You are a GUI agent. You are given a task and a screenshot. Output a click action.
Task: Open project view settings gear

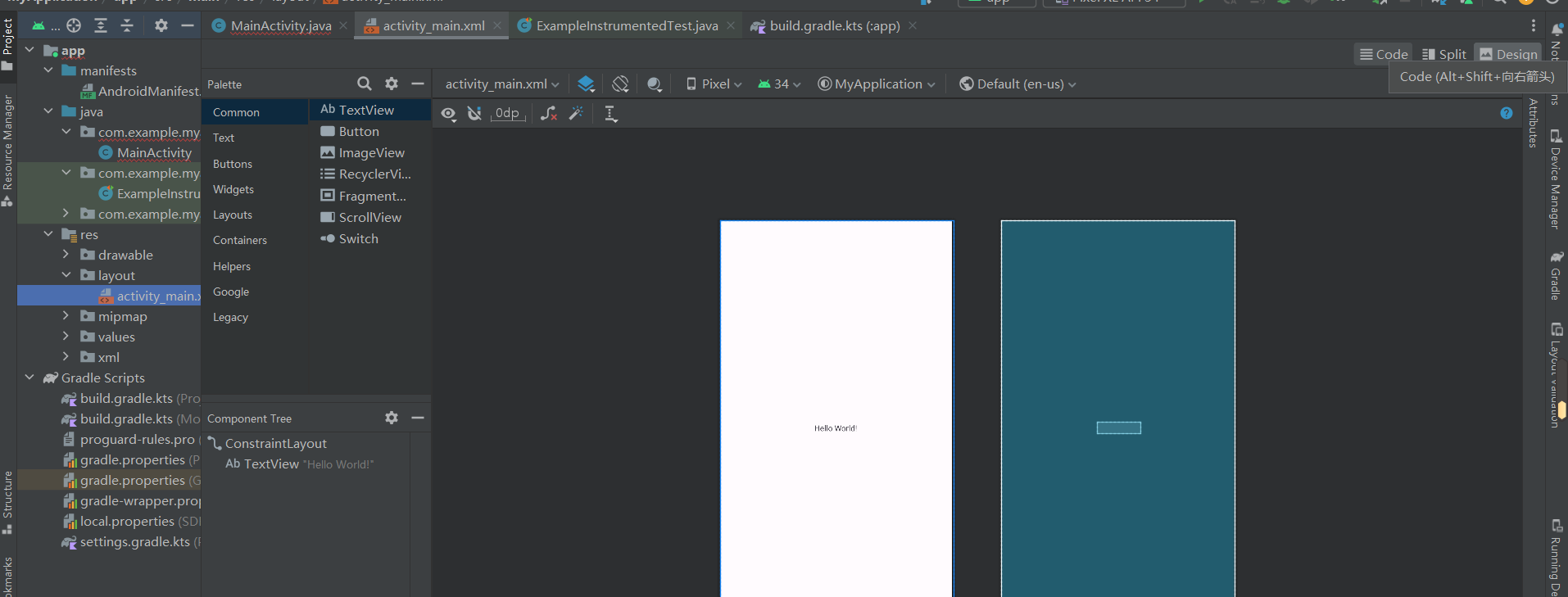coord(161,25)
